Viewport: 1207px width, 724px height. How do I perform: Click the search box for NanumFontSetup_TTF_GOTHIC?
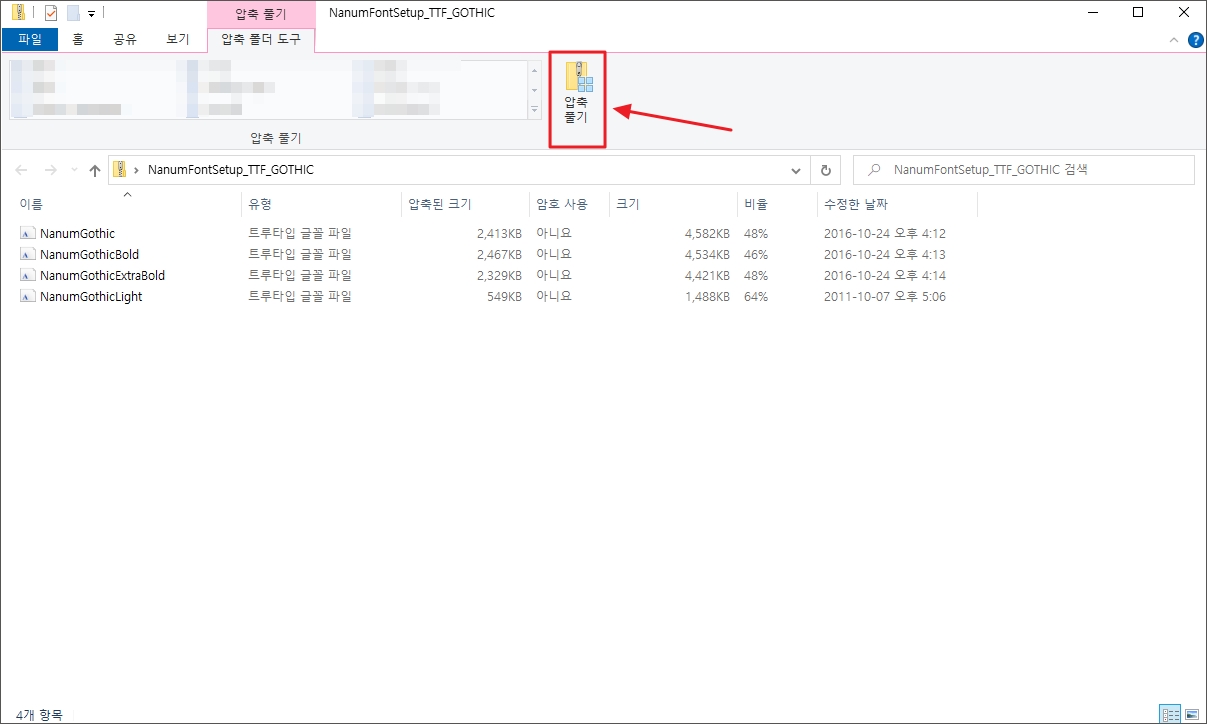pyautogui.click(x=1024, y=170)
